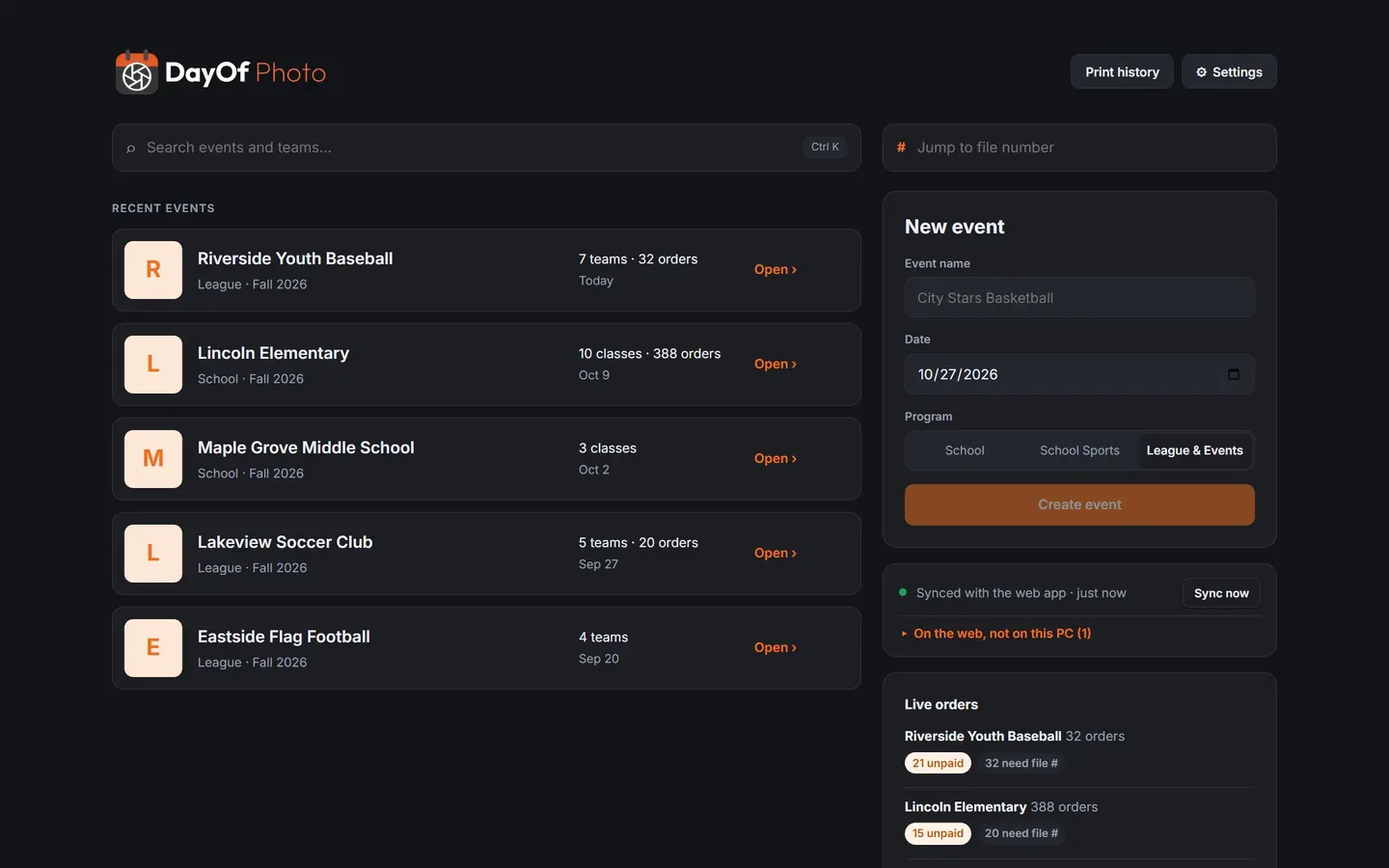1389x868 pixels.
Task: Click the Sync now button
Action: pyautogui.click(x=1221, y=593)
